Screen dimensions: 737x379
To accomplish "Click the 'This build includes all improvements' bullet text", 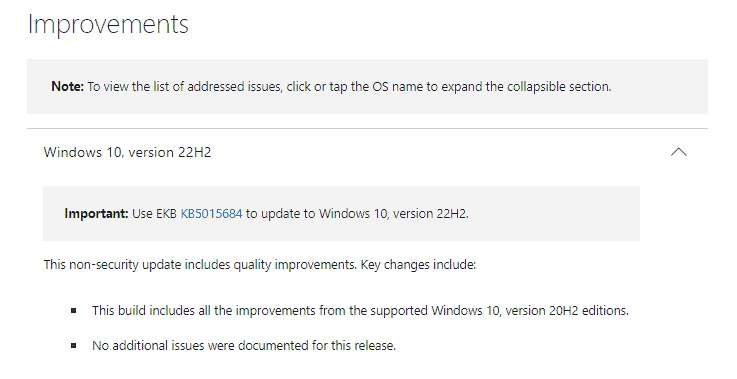I will (x=360, y=310).
